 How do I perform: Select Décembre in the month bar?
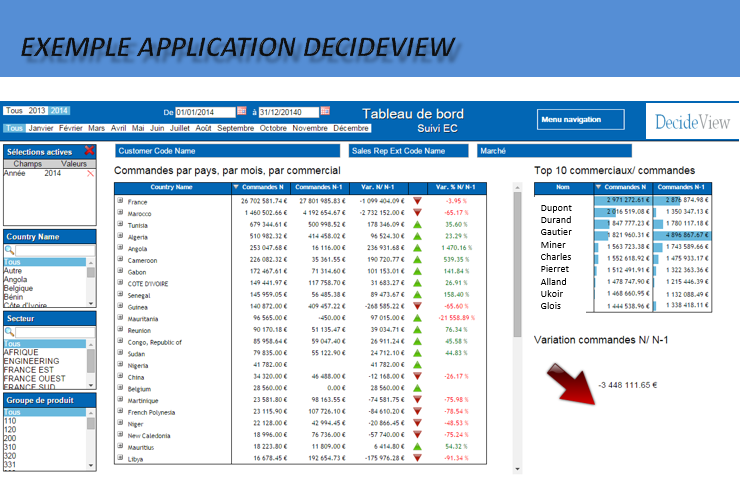click(x=350, y=128)
